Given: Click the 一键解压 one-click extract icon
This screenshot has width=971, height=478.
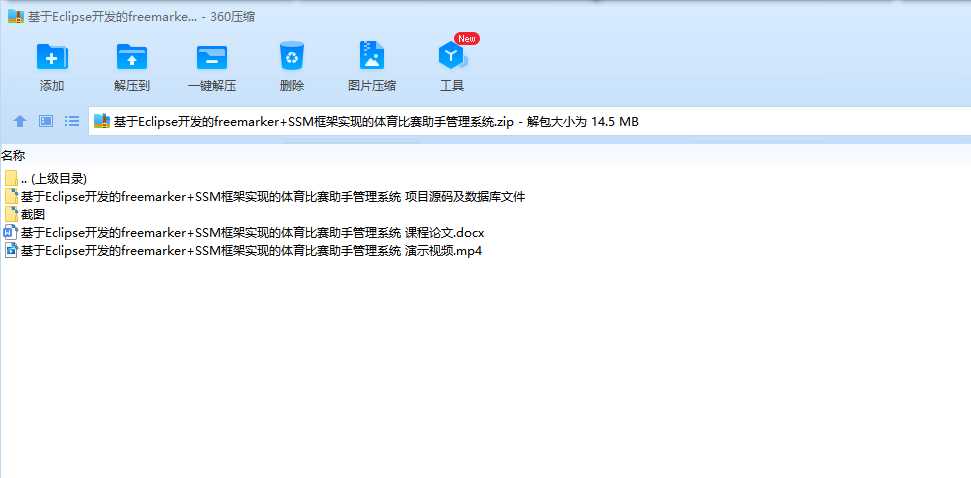Looking at the screenshot, I should point(212,57).
